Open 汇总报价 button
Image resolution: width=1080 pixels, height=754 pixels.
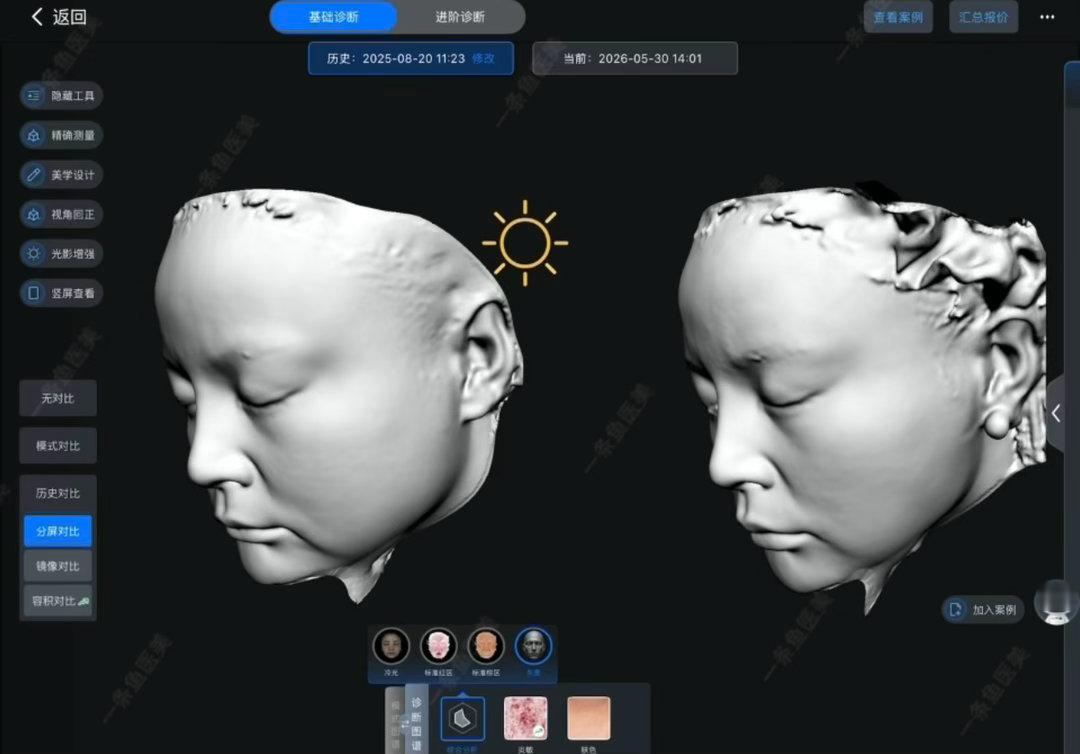click(x=984, y=17)
